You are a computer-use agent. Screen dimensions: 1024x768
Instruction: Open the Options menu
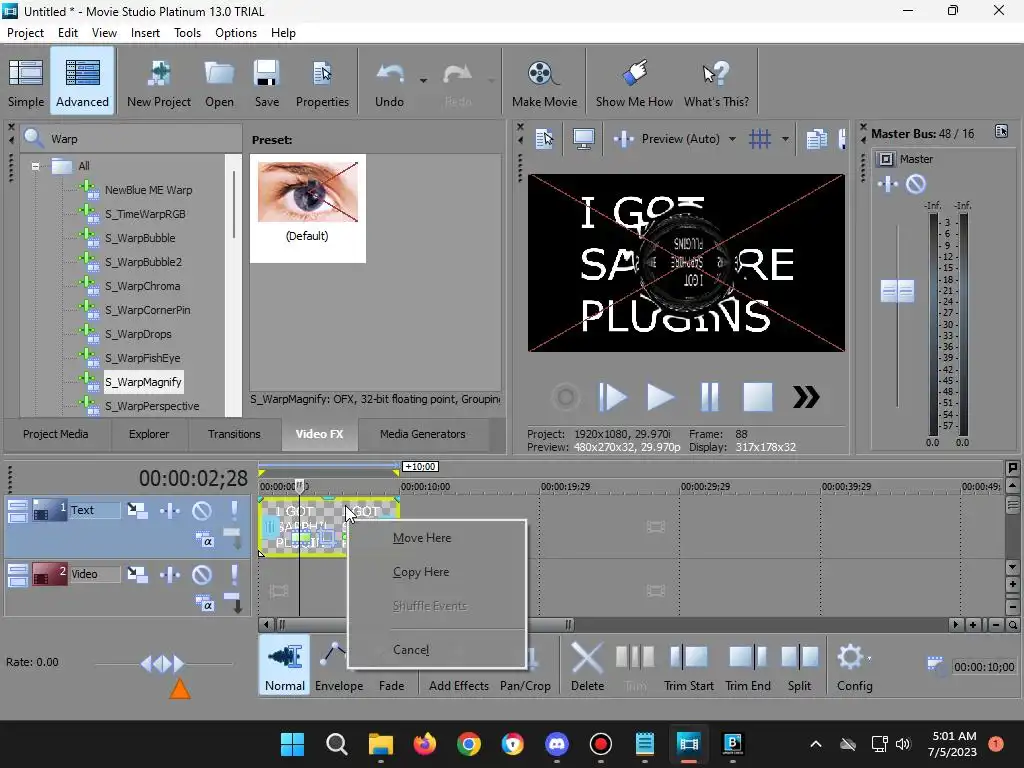236,33
